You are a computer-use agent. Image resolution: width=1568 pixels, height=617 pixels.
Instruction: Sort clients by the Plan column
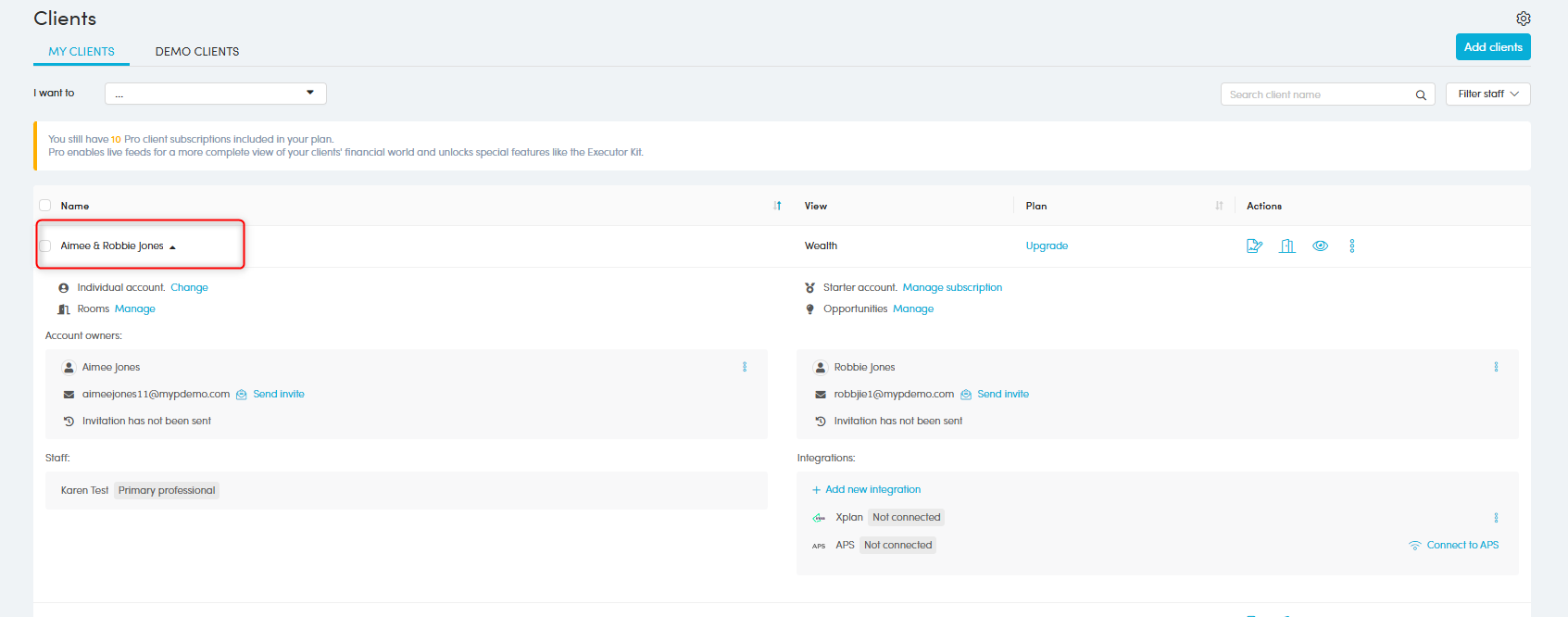[x=1219, y=206]
